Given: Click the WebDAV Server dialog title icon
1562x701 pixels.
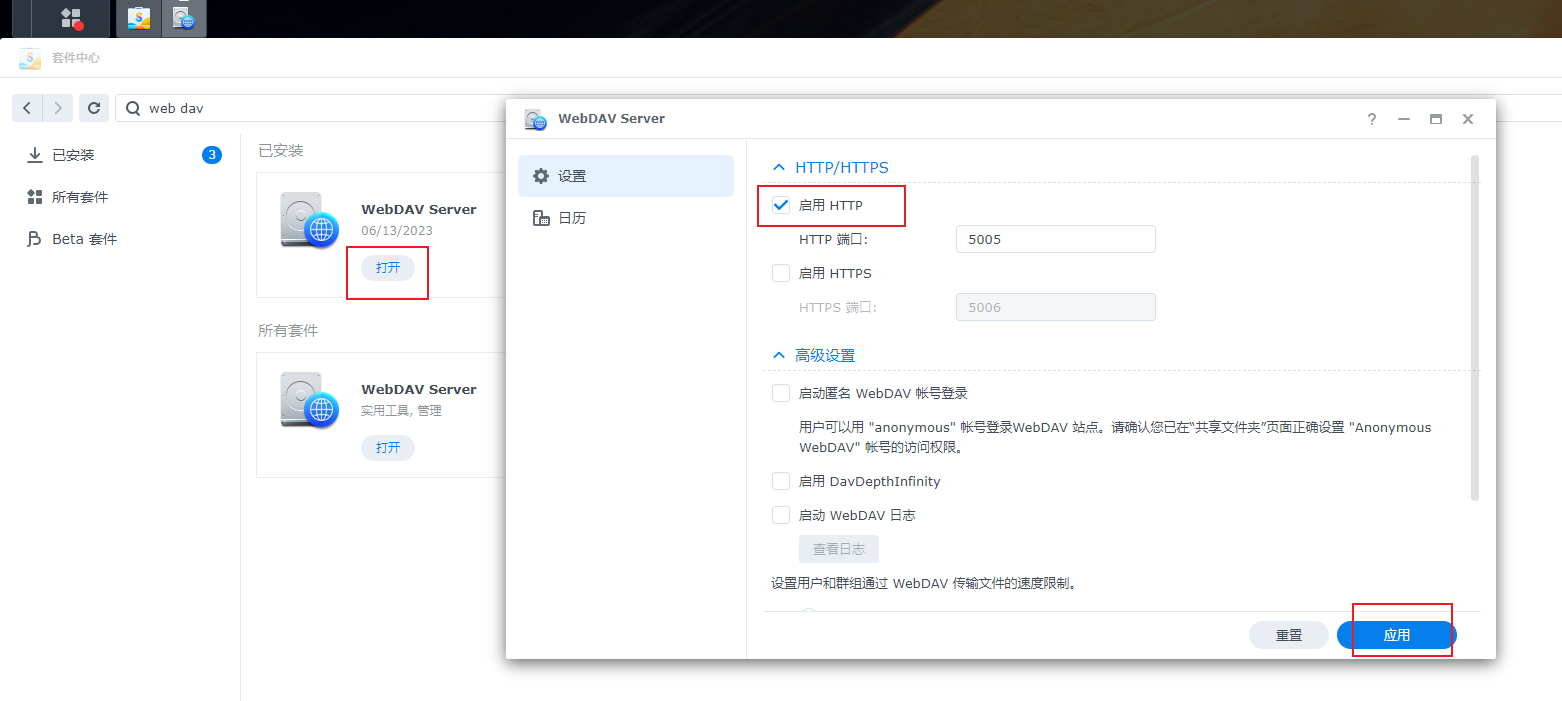Looking at the screenshot, I should (536, 119).
